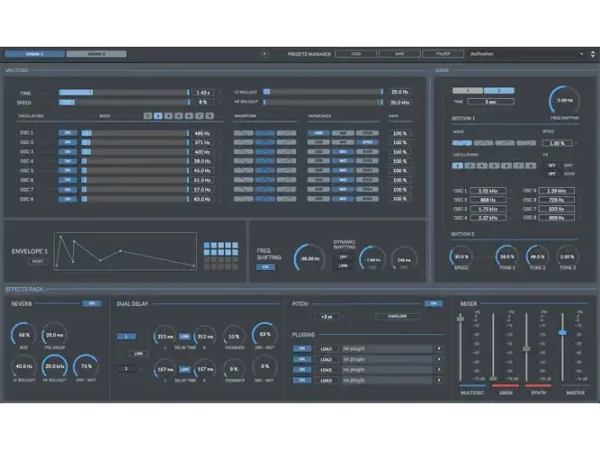Select the third Siren wave shape
The width and height of the screenshot is (600, 450).
[505, 143]
